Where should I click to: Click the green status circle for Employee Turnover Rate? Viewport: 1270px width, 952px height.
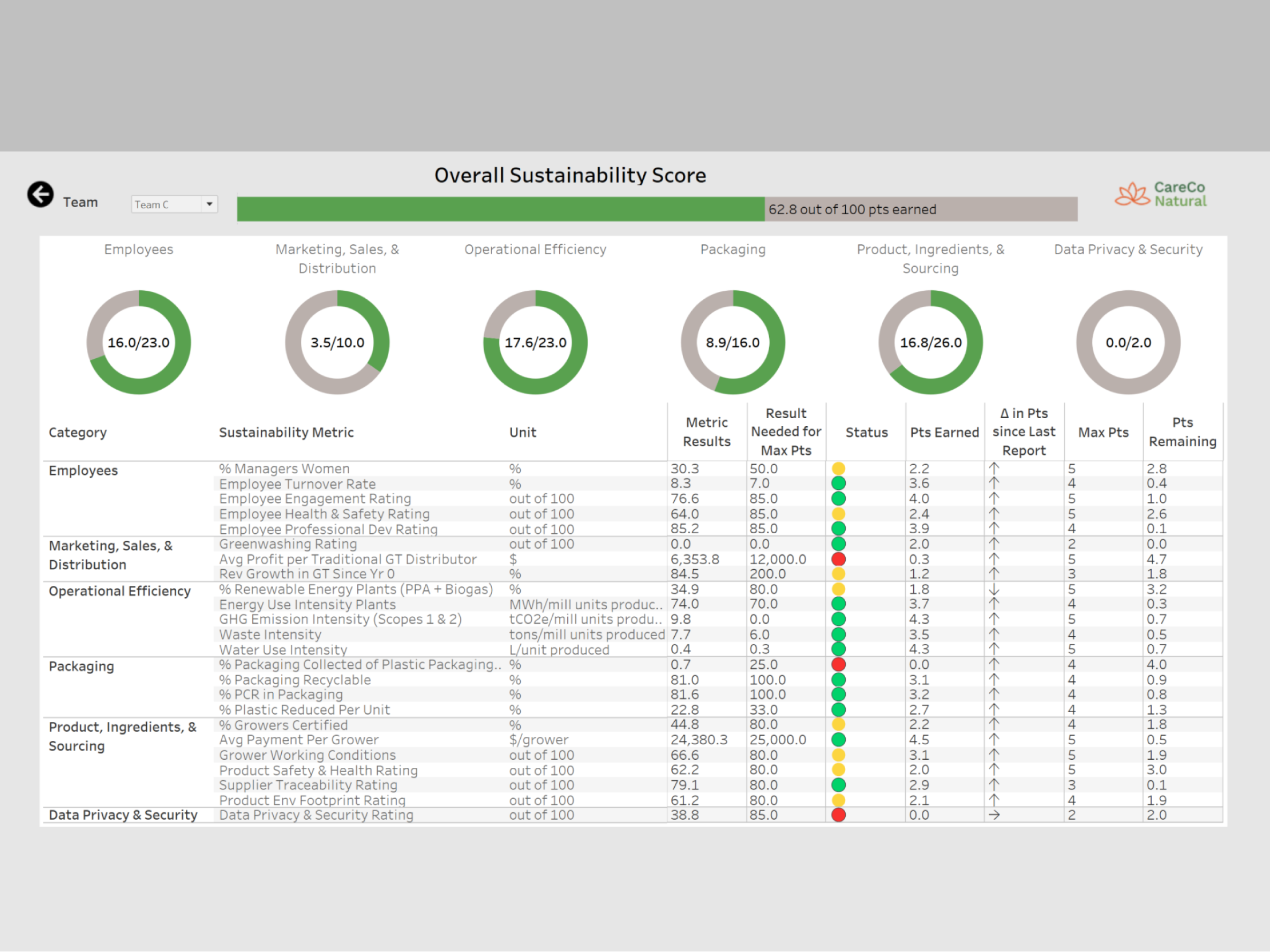click(x=839, y=483)
